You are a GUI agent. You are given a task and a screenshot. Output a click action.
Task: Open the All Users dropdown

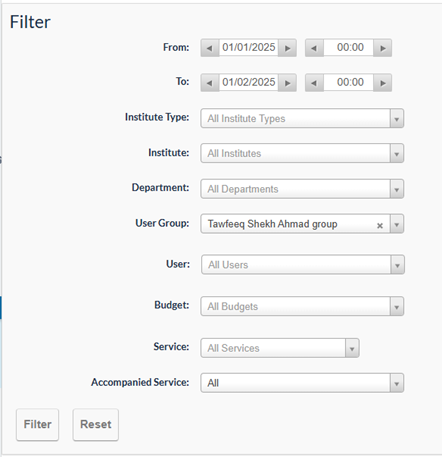(x=303, y=265)
